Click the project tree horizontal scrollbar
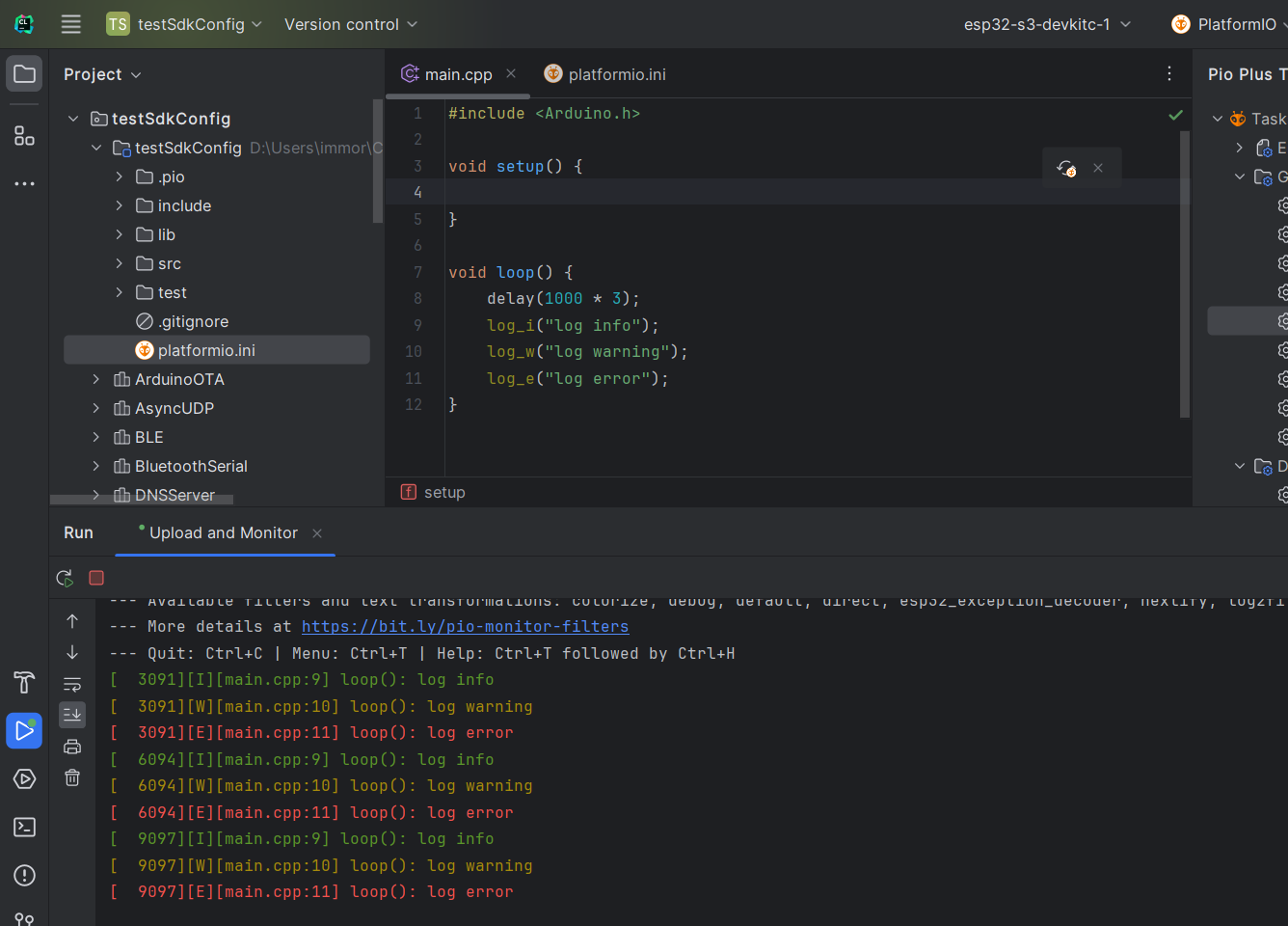 (142, 500)
